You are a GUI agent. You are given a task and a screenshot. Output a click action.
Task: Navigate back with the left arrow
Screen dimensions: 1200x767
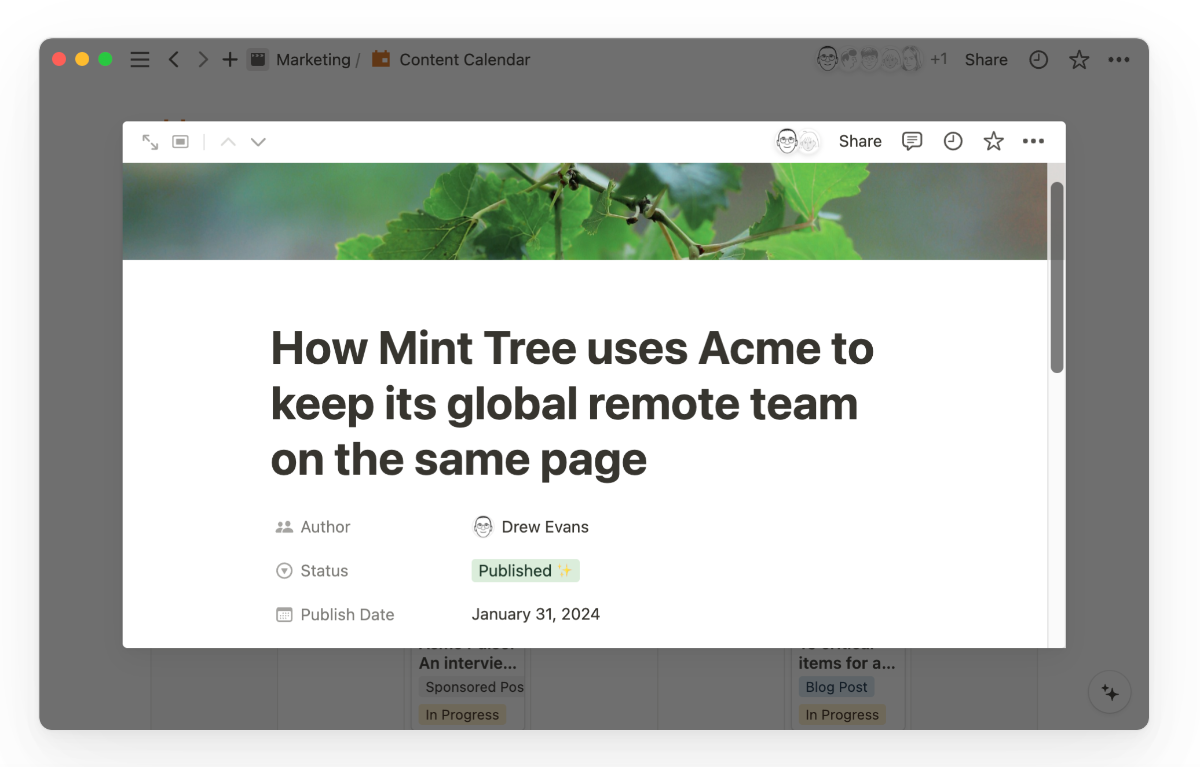pos(174,60)
